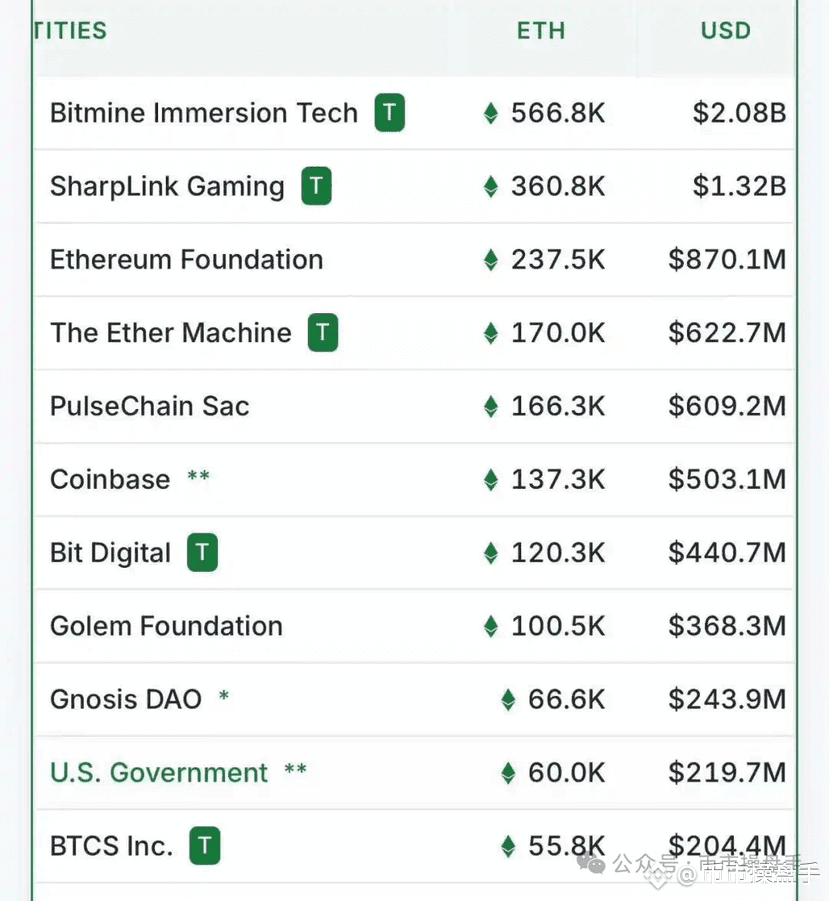829x901 pixels.
Task: Click the green T badge beside Bitmine Immersion Tech
Action: (x=390, y=113)
